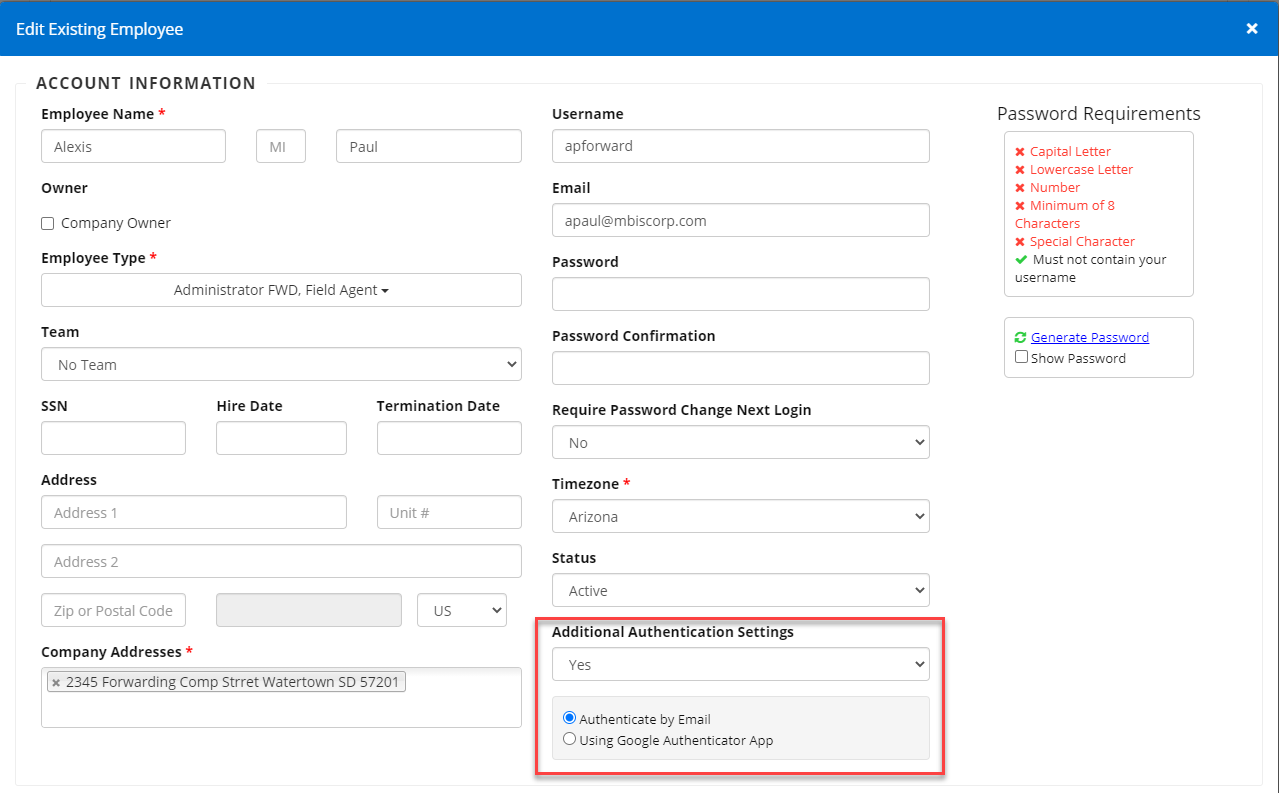Click the Unit # field
The width and height of the screenshot is (1279, 793).
[449, 512]
